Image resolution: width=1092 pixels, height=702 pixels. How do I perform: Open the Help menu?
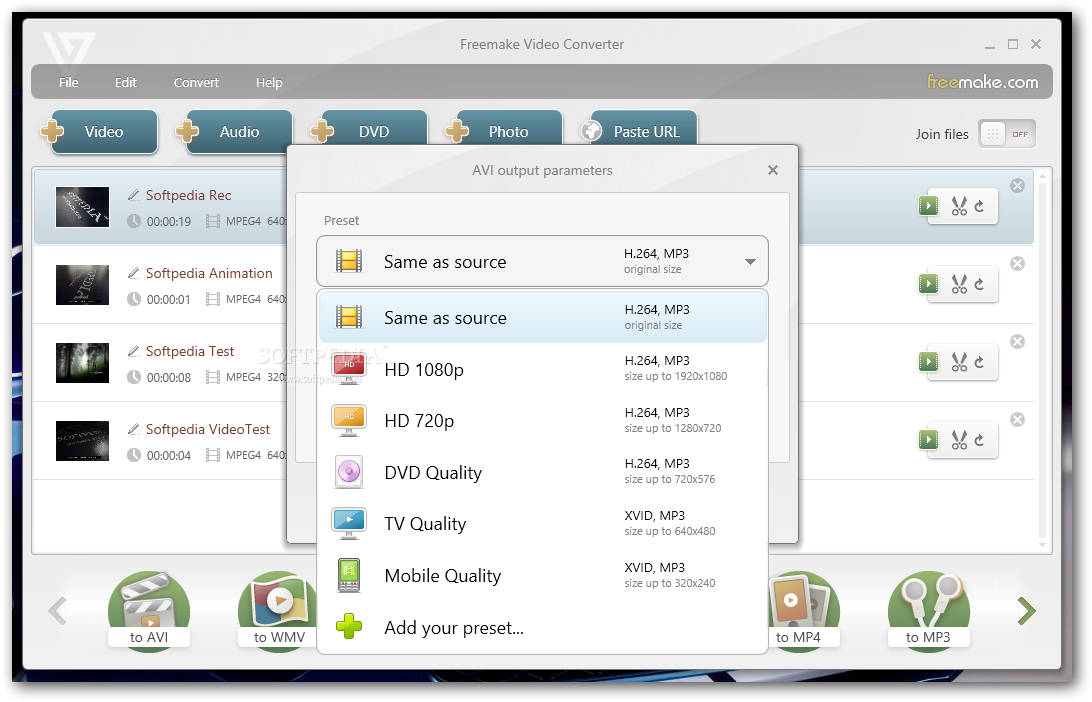click(x=269, y=82)
